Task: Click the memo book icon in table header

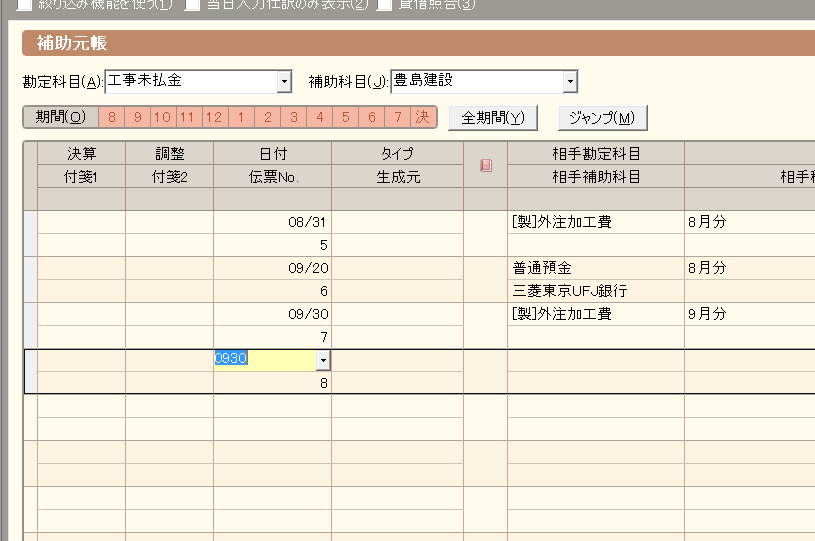Action: (485, 166)
